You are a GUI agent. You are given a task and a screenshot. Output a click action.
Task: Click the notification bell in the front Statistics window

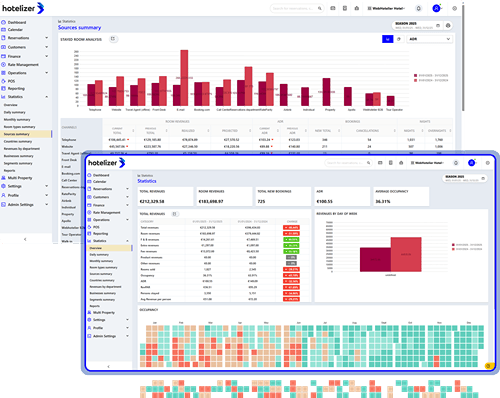point(456,163)
